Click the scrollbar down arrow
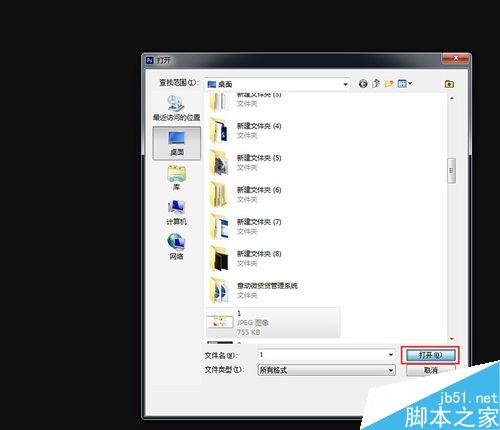500x430 pixels. coord(452,339)
